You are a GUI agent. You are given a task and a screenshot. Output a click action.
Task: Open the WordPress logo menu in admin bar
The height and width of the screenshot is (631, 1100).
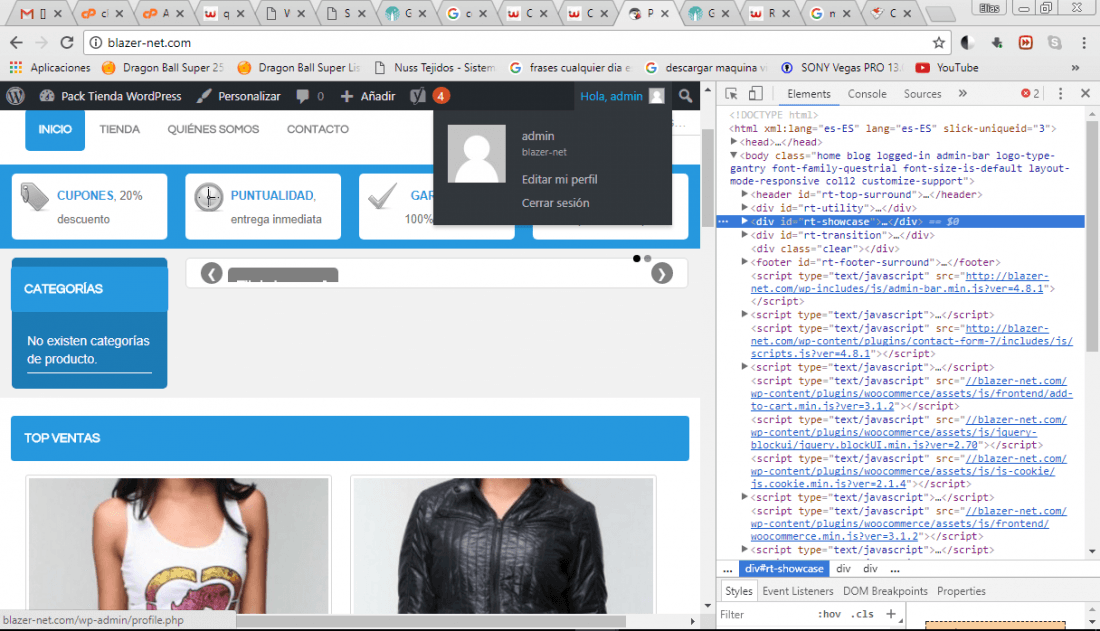click(x=15, y=96)
